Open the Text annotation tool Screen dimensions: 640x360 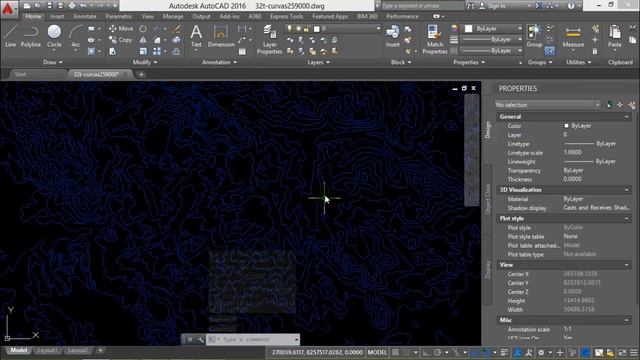click(196, 36)
